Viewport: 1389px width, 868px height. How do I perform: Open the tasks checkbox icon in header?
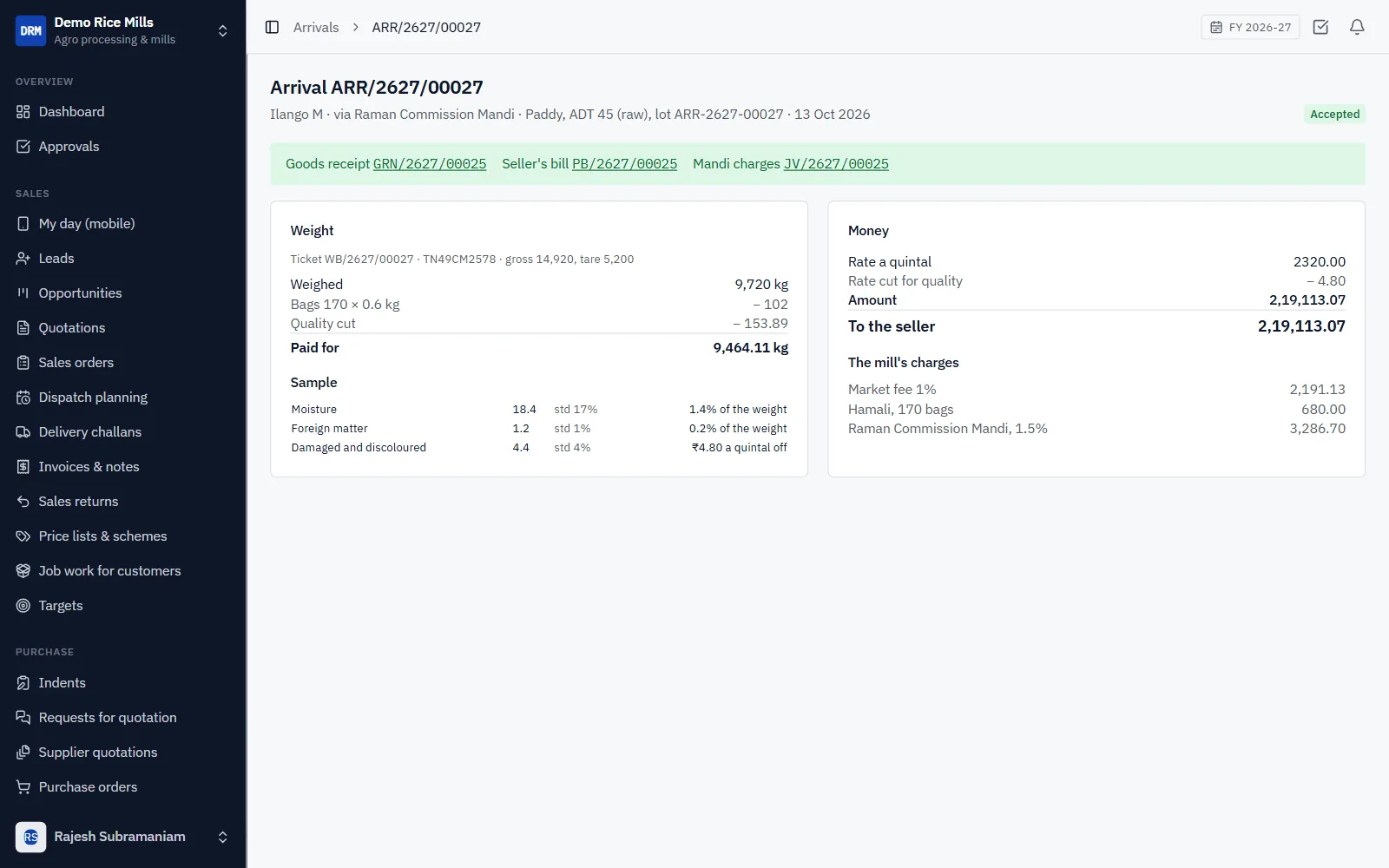pos(1320,27)
